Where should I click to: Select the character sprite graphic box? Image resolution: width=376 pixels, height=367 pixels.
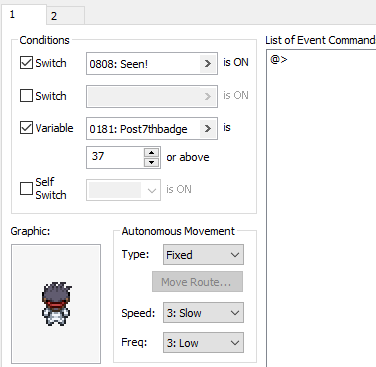point(56,304)
